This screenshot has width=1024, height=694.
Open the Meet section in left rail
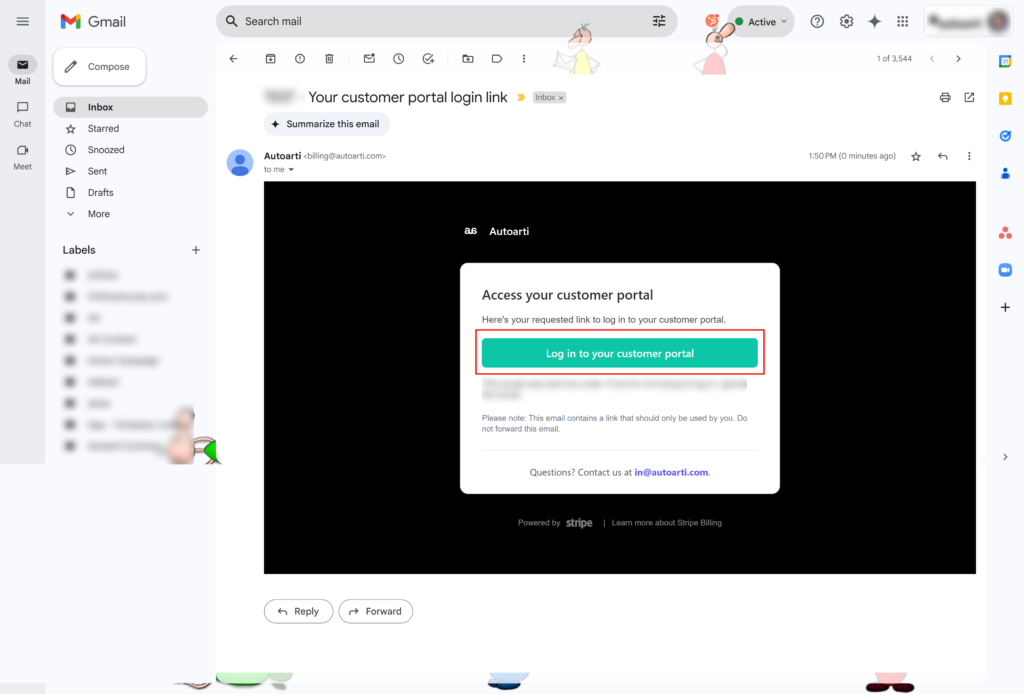click(x=22, y=157)
